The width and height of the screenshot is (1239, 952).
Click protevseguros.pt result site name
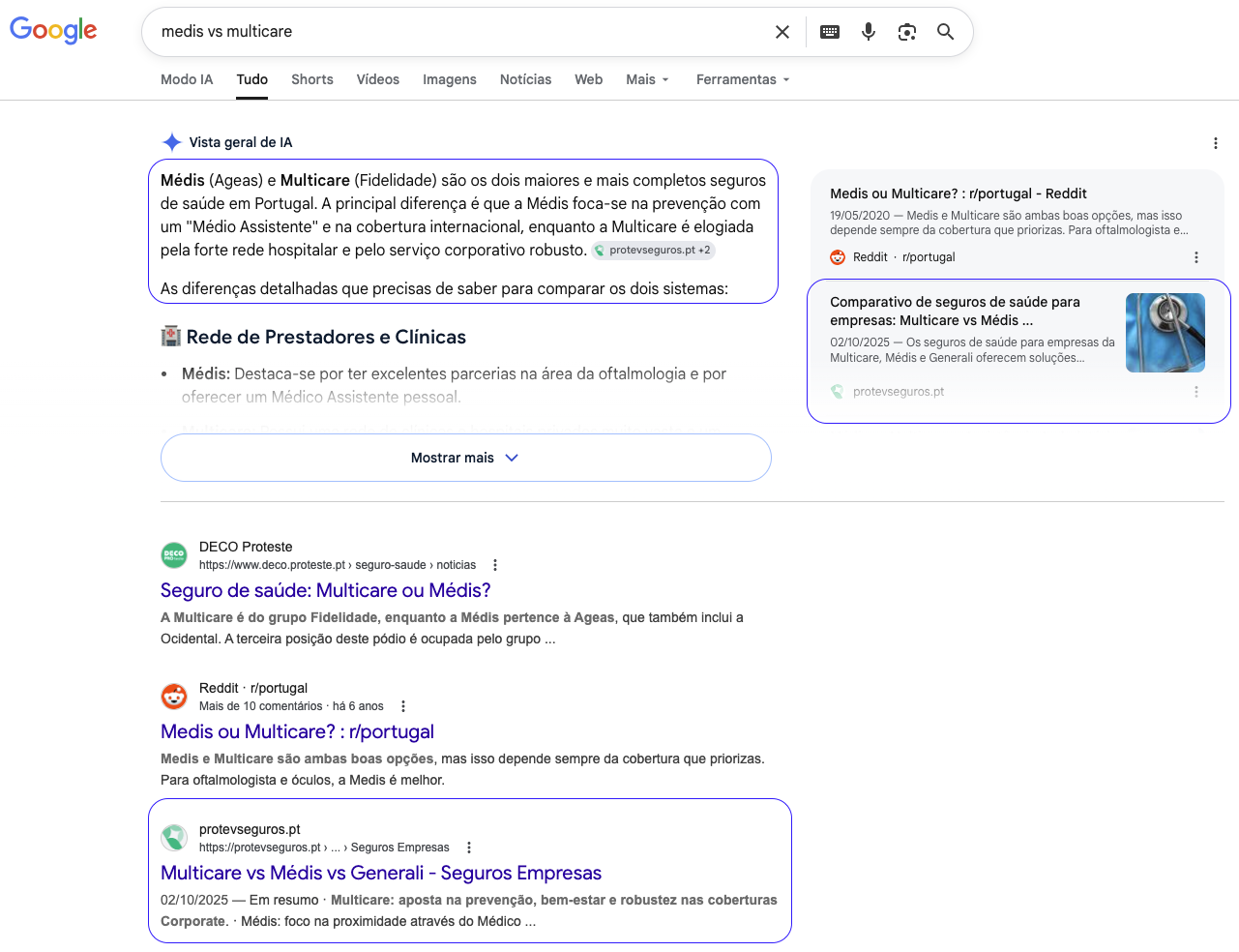(250, 829)
